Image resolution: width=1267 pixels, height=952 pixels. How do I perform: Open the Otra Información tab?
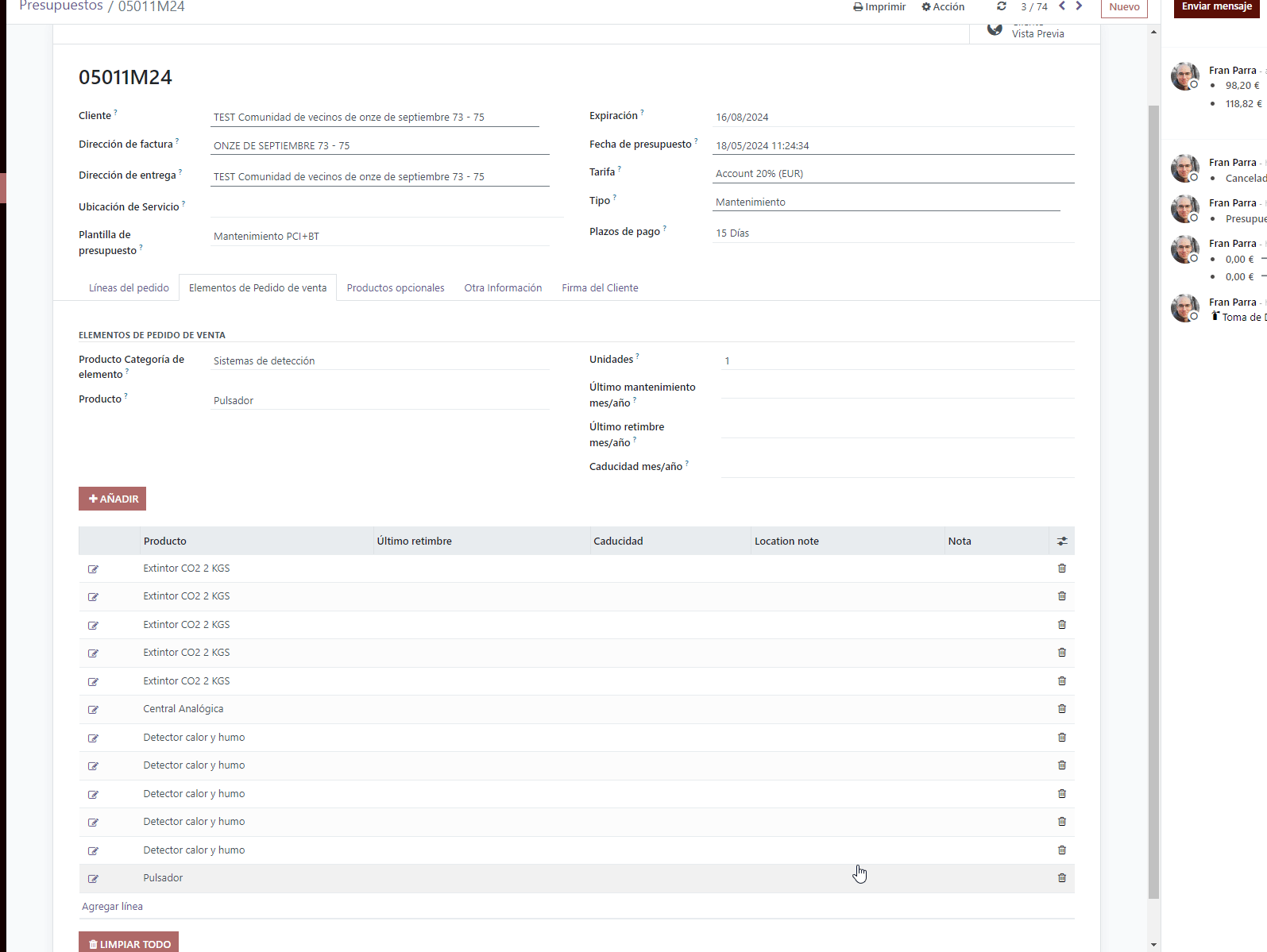point(503,288)
